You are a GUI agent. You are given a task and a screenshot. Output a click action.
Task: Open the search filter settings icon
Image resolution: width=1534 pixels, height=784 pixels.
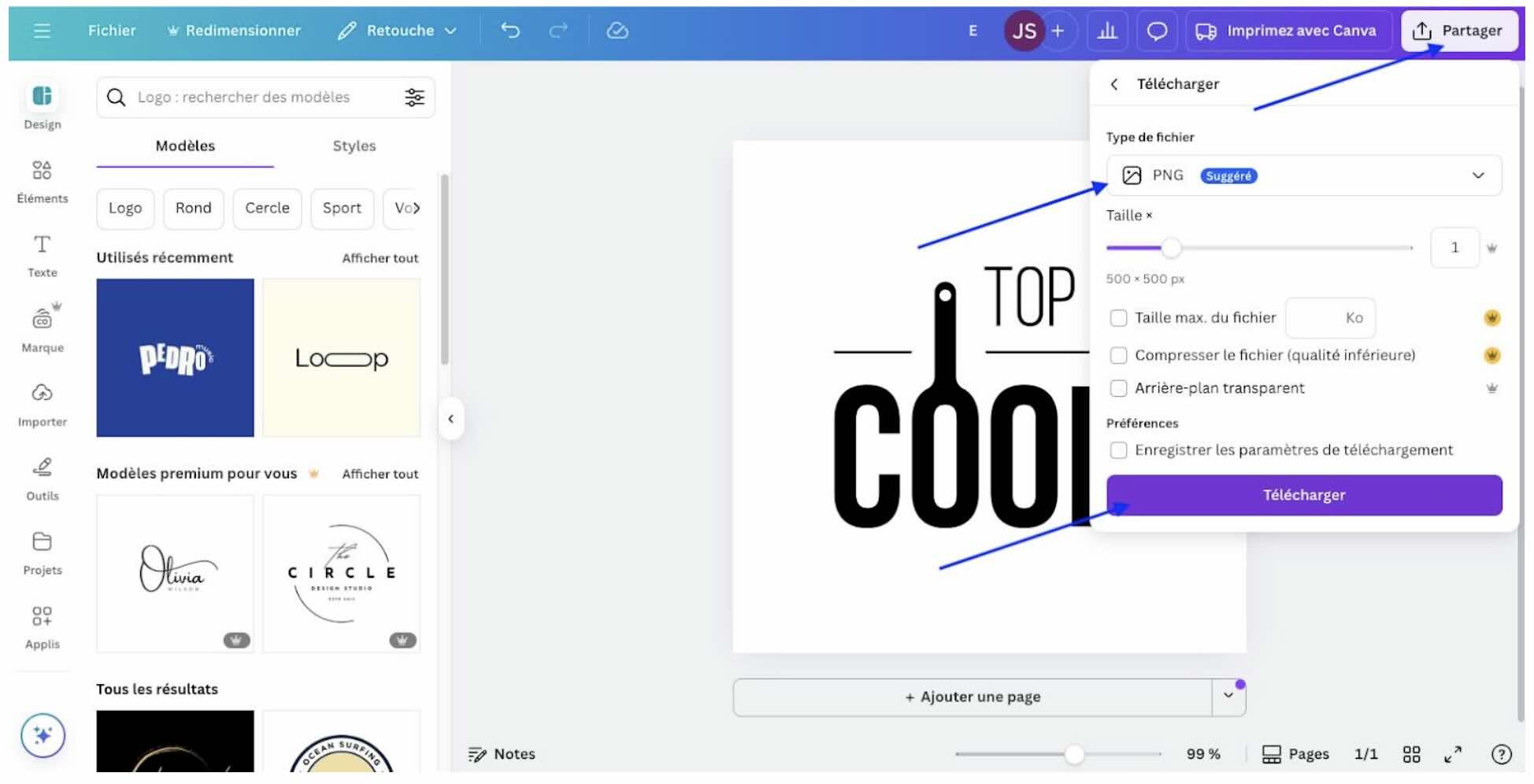pos(414,97)
